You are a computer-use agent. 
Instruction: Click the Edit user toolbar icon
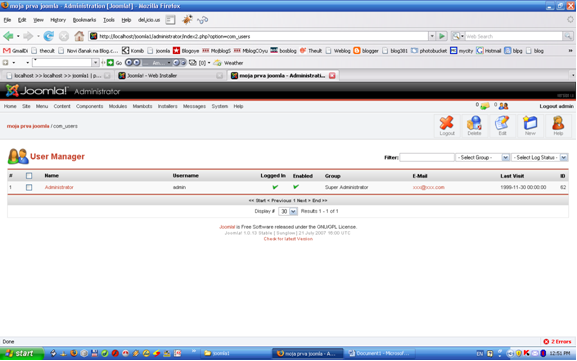[x=502, y=125]
